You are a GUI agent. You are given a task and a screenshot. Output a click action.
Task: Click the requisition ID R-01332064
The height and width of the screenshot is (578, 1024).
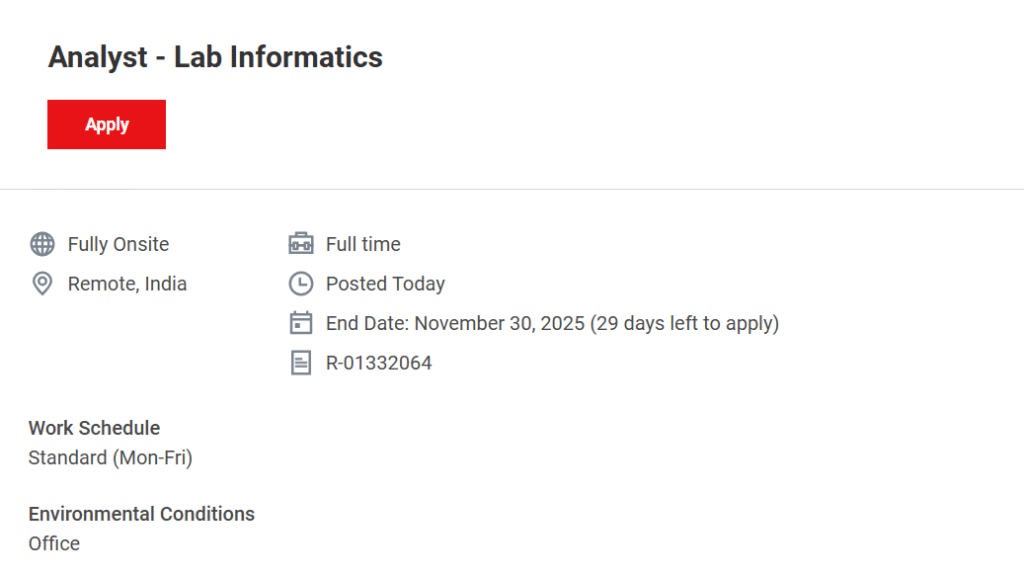coord(379,363)
